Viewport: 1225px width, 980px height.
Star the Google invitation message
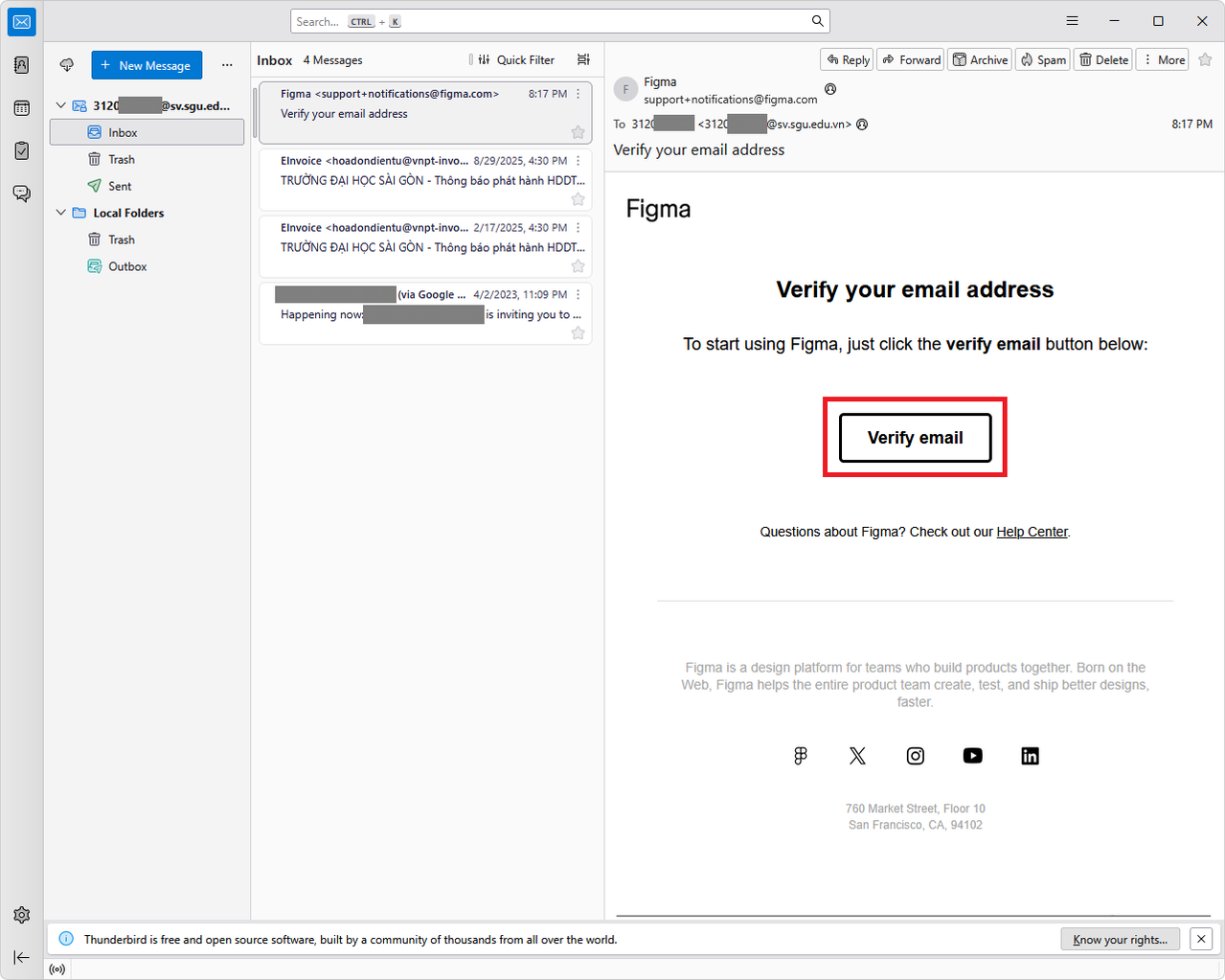point(578,333)
